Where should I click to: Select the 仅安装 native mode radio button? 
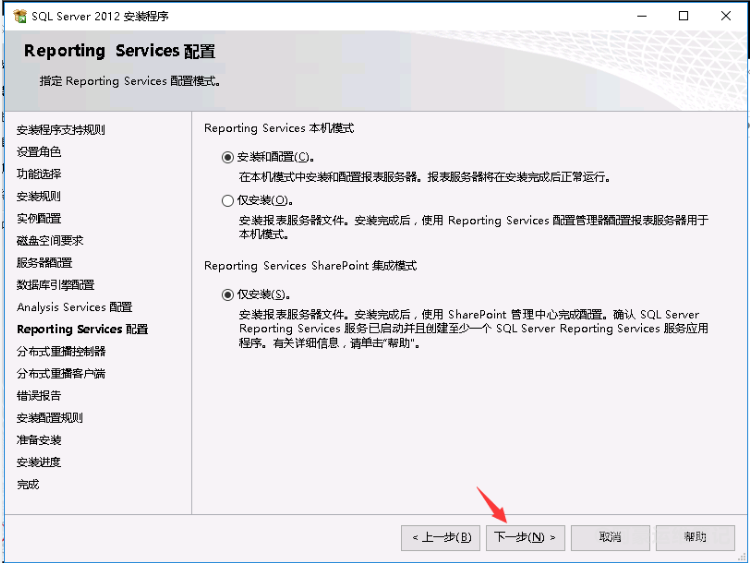(x=228, y=201)
